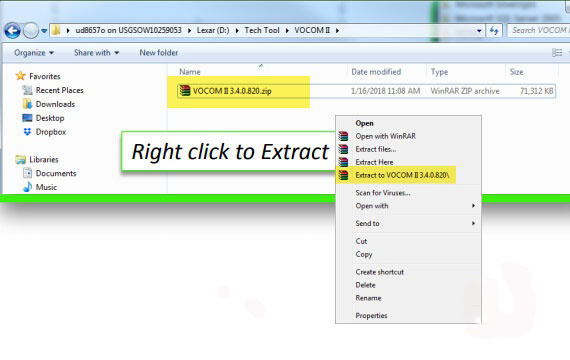Screen dimensions: 570x360
Task: Expand the Organize dropdown menu
Action: pos(34,53)
